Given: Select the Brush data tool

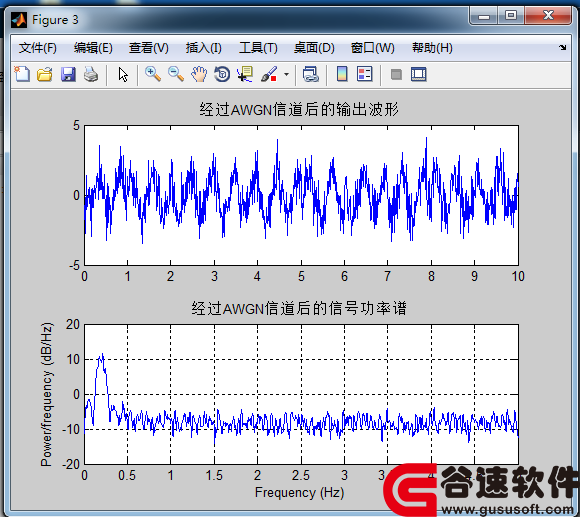Looking at the screenshot, I should (269, 74).
